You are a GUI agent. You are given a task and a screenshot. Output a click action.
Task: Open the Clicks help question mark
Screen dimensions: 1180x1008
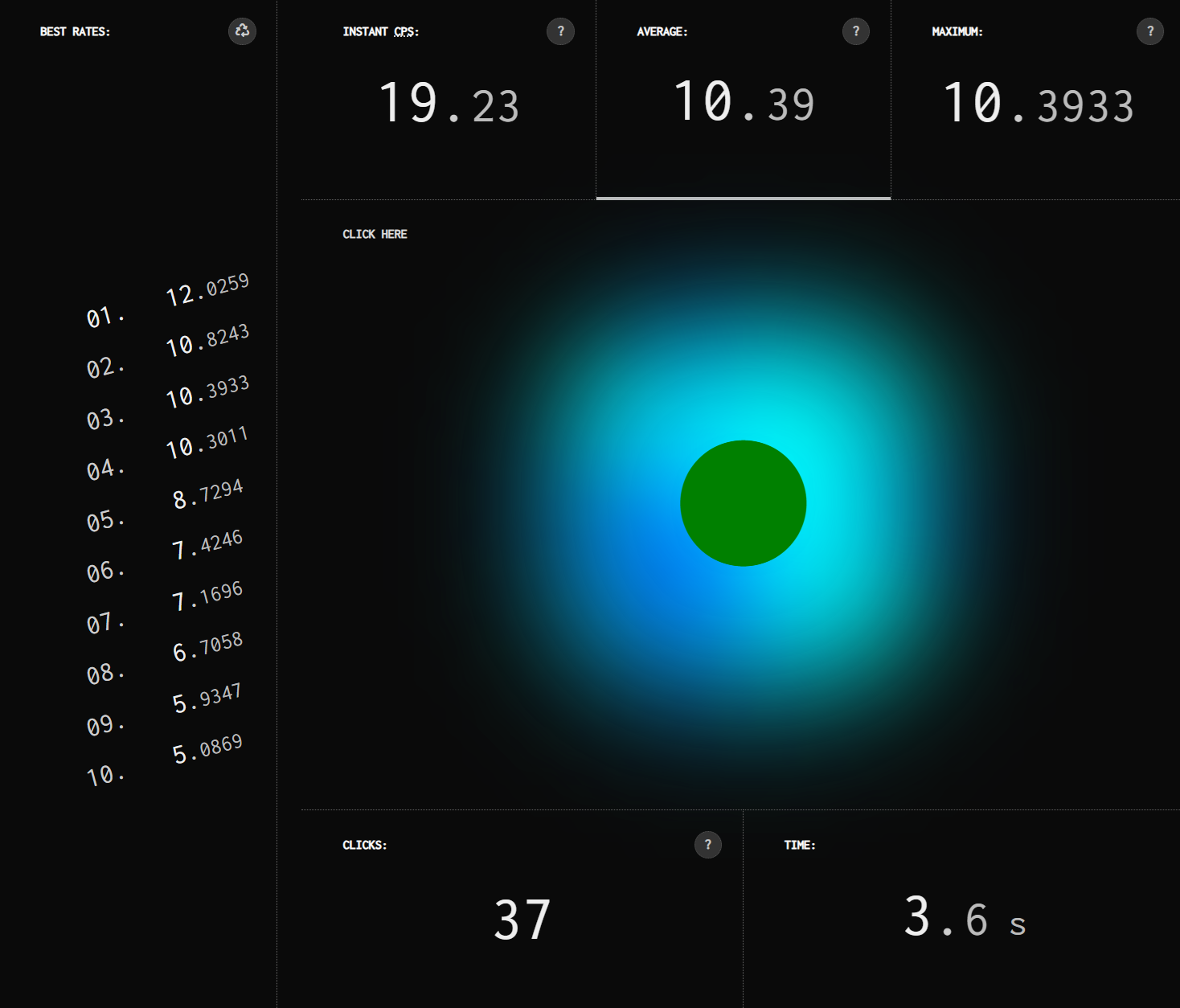click(708, 845)
